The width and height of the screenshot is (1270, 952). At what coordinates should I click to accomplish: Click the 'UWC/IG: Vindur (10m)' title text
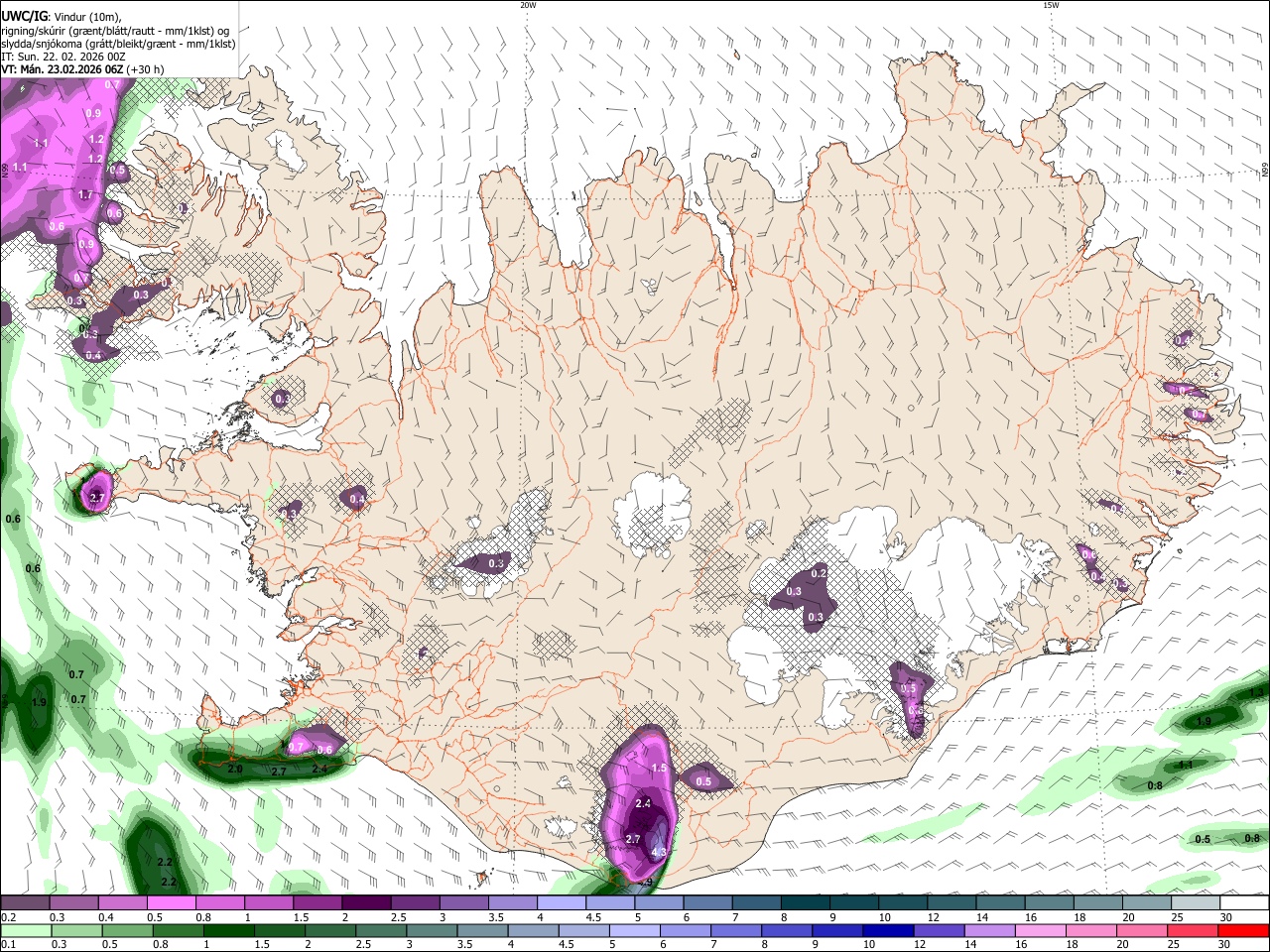[x=62, y=17]
